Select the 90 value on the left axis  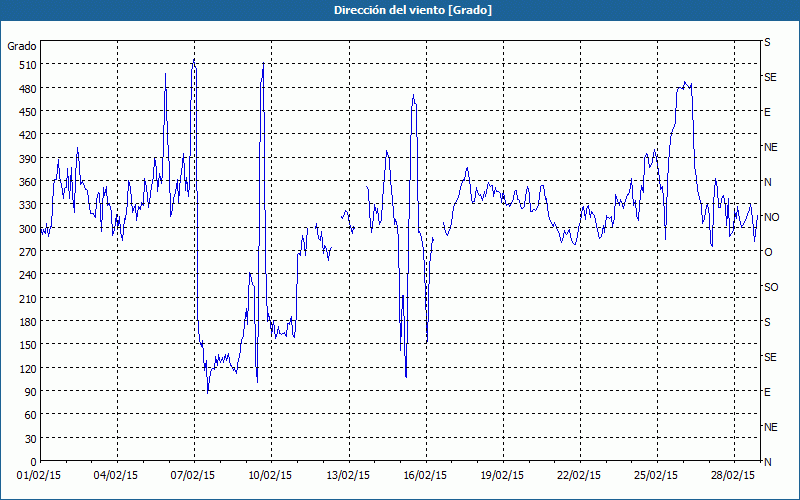31,392
